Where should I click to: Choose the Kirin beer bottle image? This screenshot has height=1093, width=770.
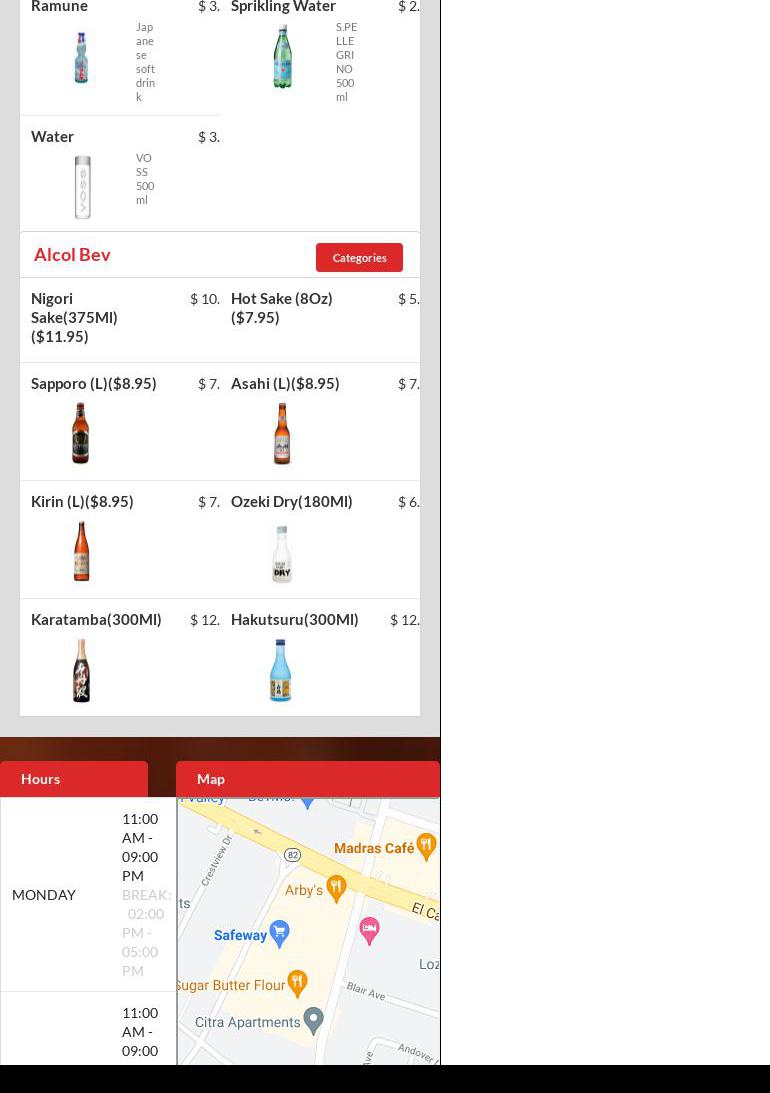click(x=81, y=551)
